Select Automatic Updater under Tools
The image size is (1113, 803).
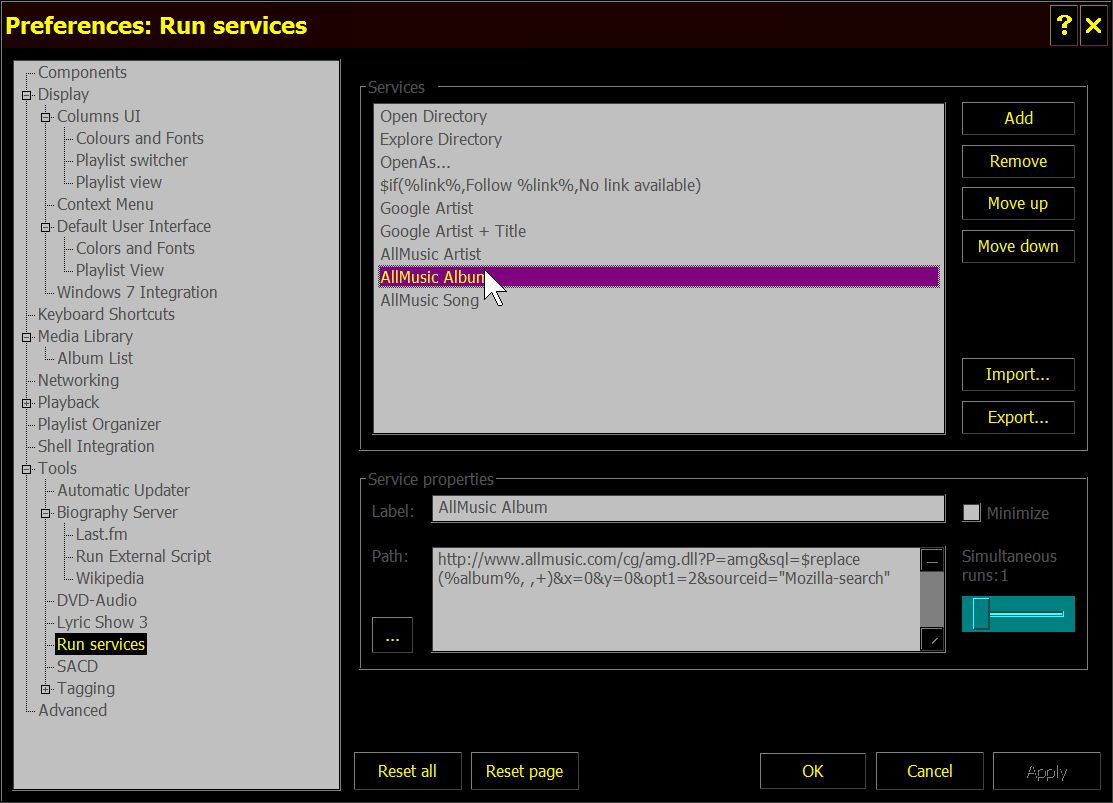pos(124,491)
